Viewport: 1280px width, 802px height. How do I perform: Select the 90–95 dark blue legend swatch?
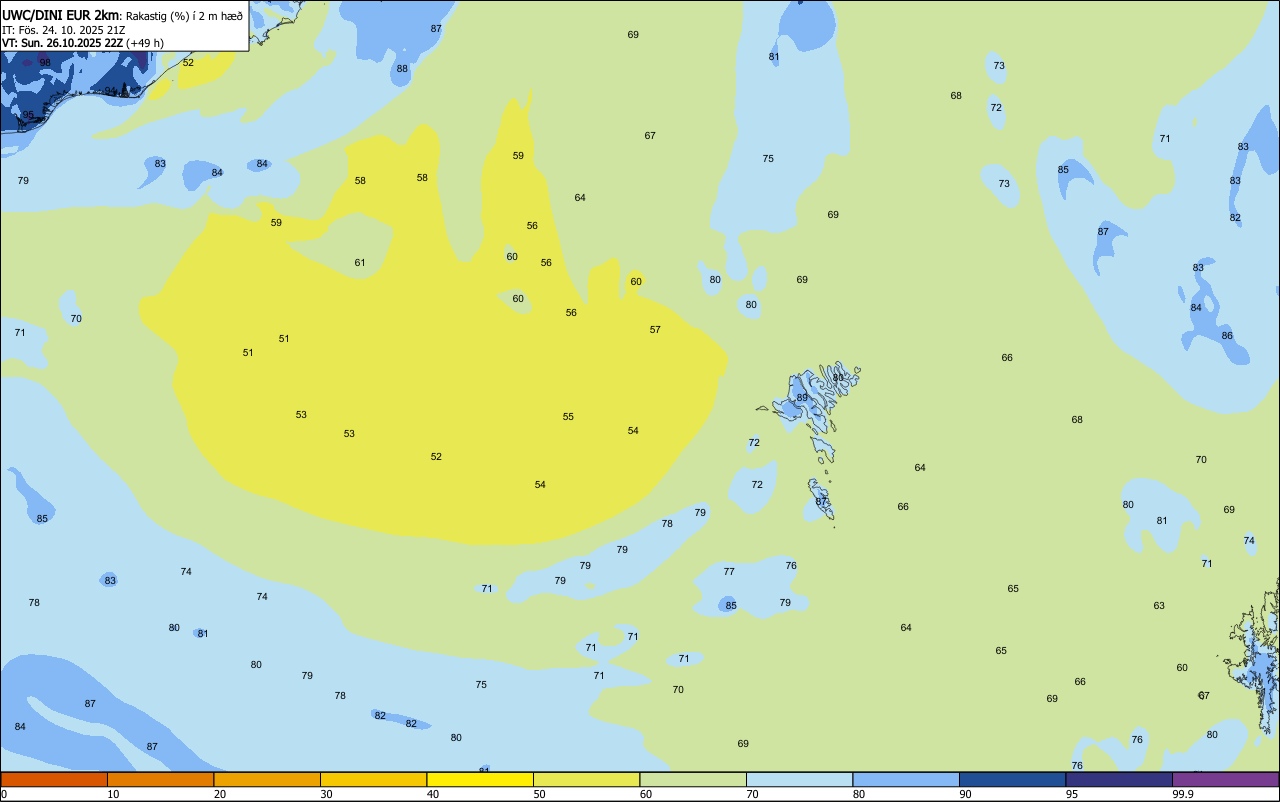pyautogui.click(x=1012, y=779)
